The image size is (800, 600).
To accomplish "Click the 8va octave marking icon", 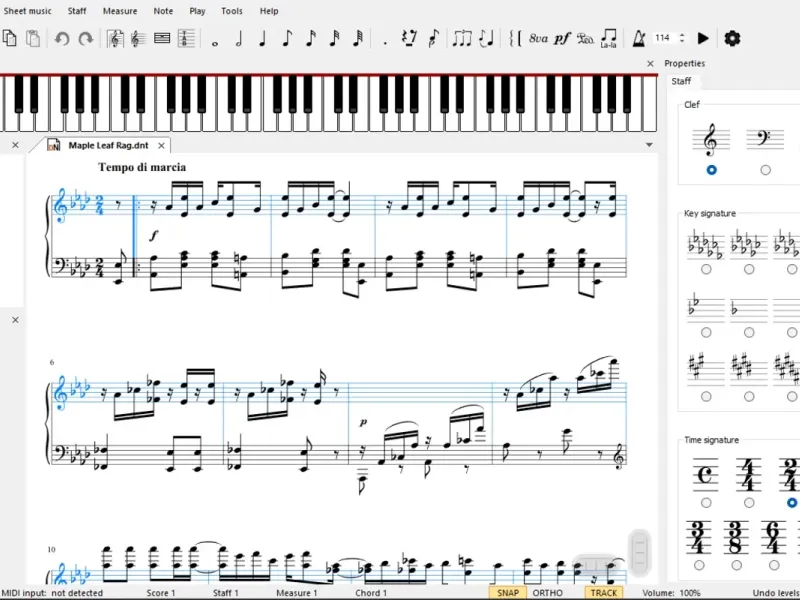I will (538, 39).
